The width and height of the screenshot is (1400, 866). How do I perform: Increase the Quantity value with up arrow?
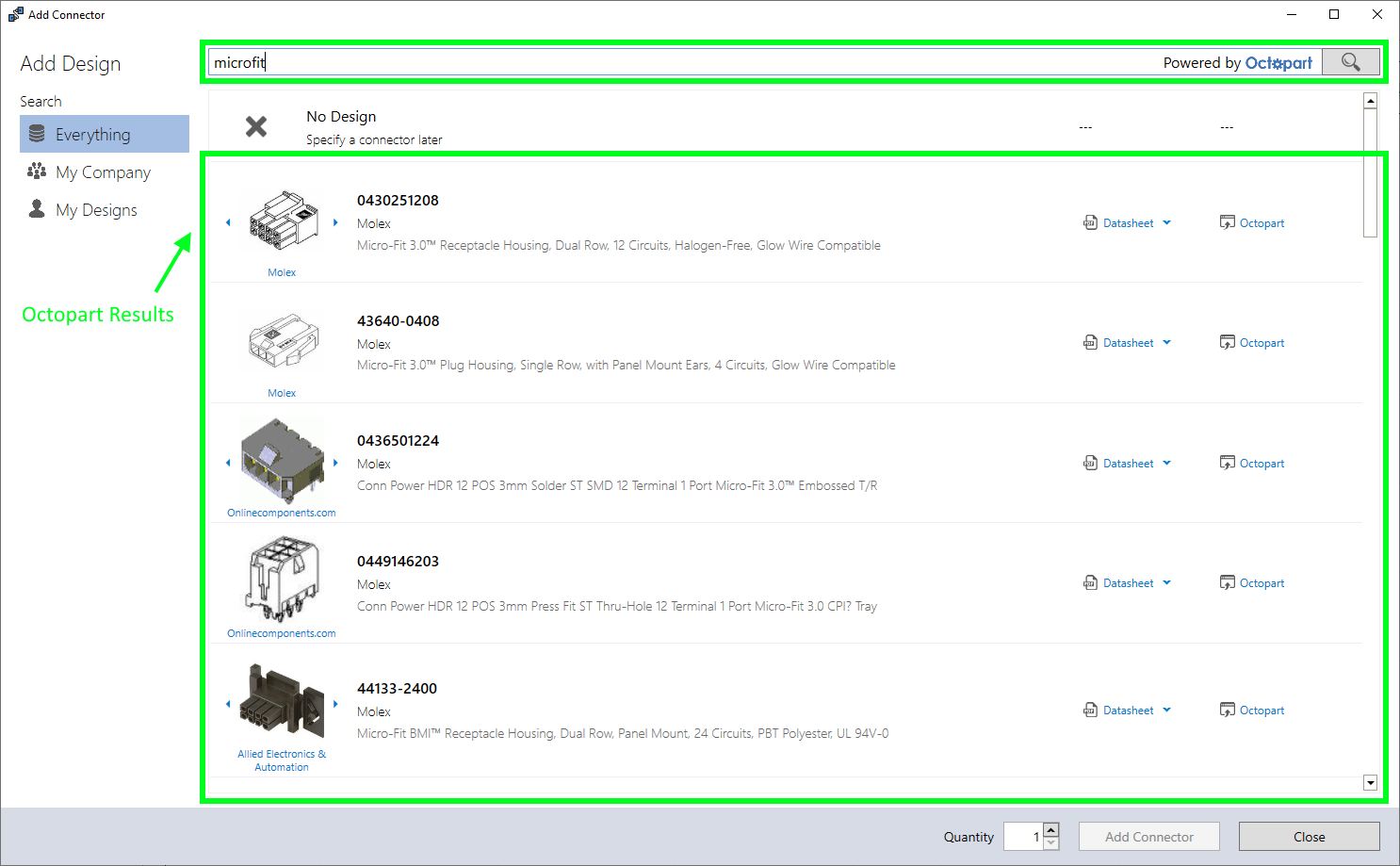pos(1051,829)
